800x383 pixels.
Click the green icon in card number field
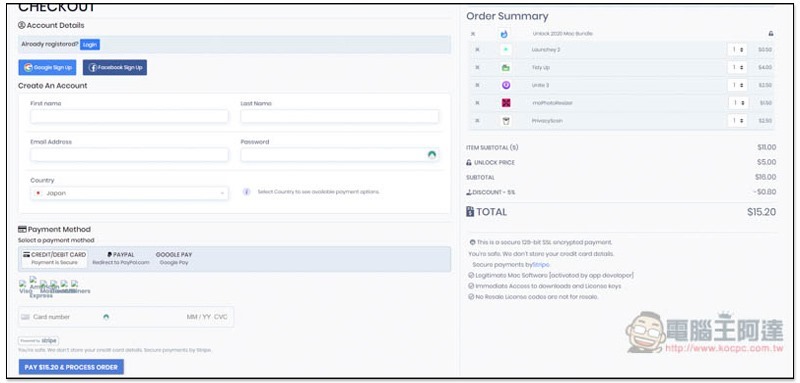(x=106, y=317)
